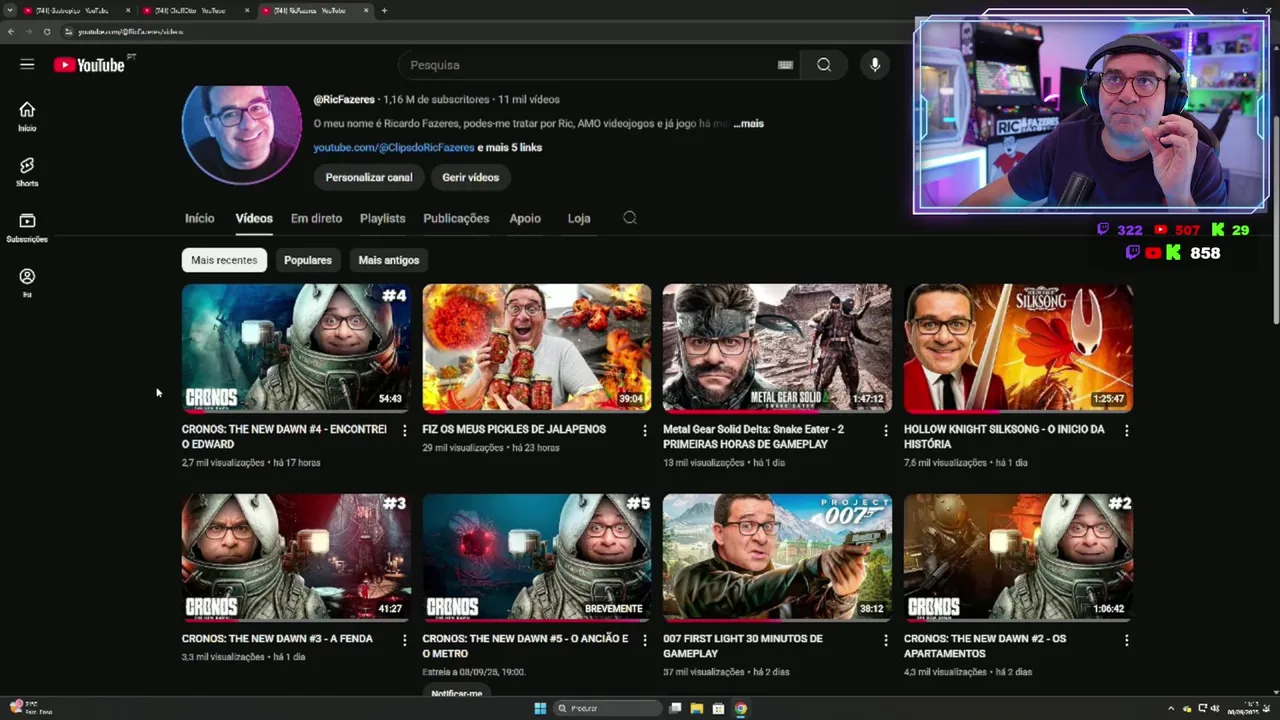Open the sidebar account icon below Subscrições
This screenshot has width=1280, height=720.
27,283
